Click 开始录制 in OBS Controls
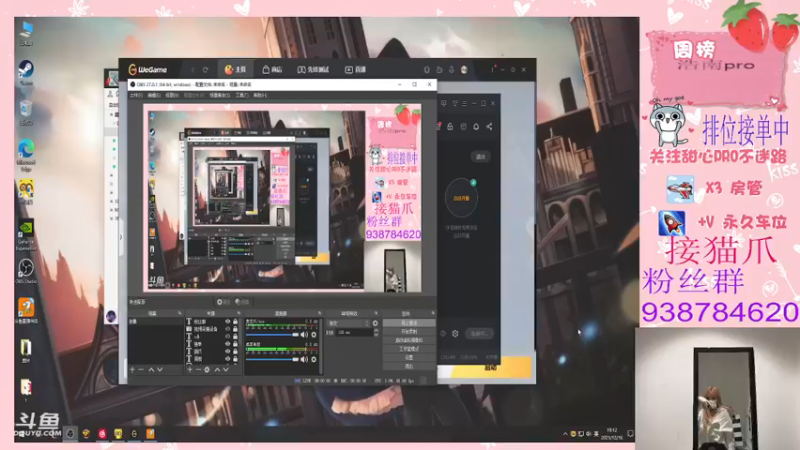 pos(409,332)
